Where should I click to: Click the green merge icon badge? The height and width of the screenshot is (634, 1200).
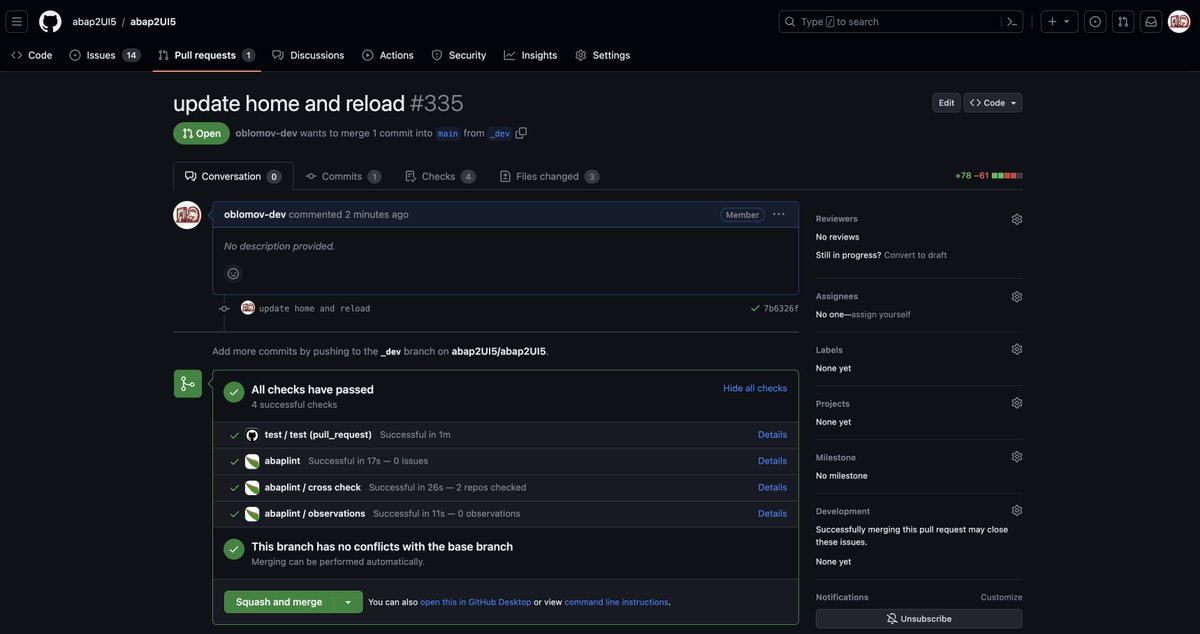187,384
